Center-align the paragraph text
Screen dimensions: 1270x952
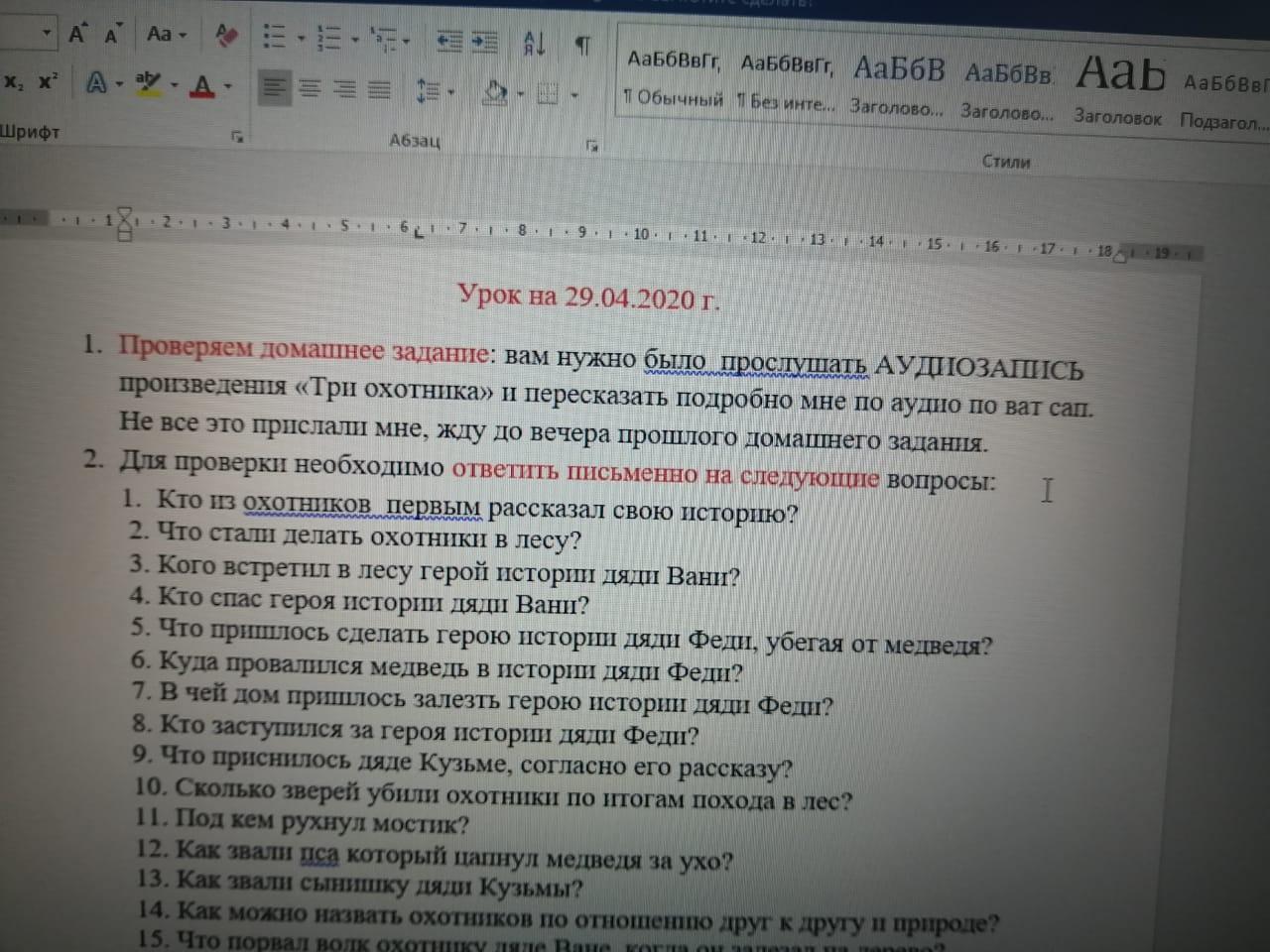pos(310,89)
